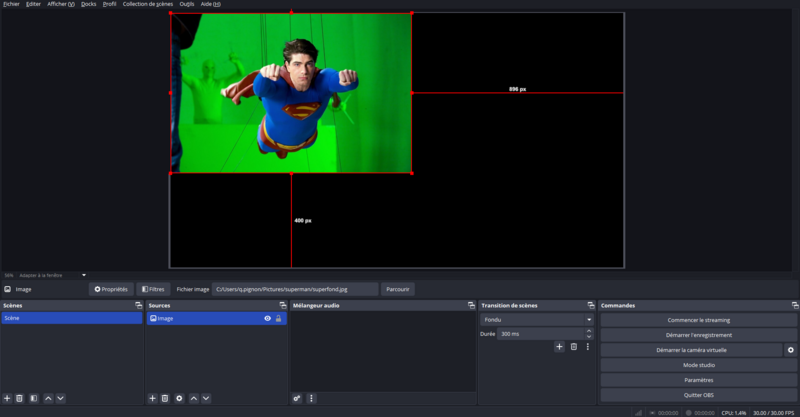The image size is (800, 417).
Task: Remove transition with trash icon
Action: pos(573,347)
